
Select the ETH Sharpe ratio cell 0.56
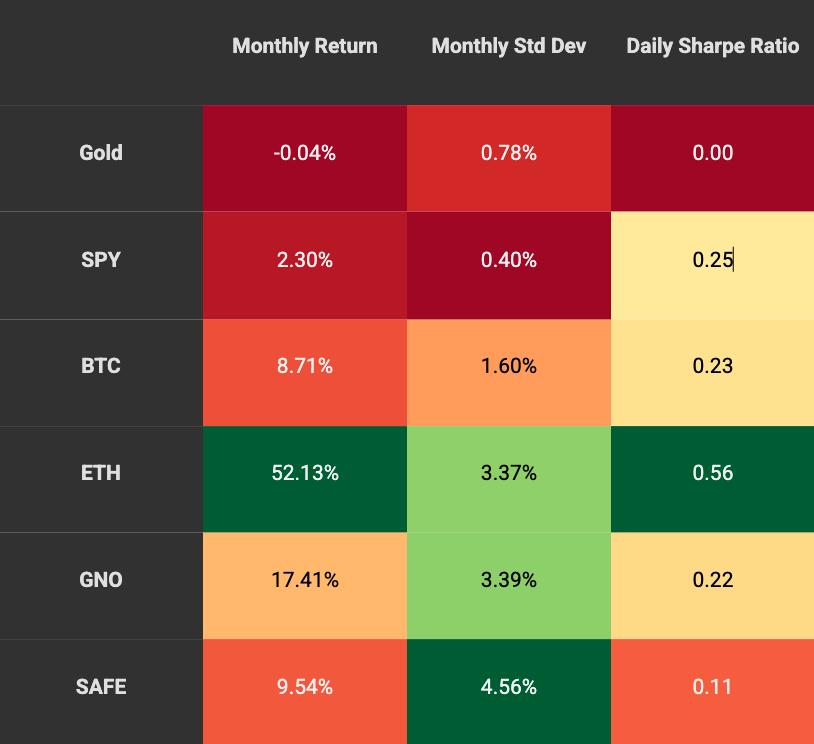click(x=712, y=473)
